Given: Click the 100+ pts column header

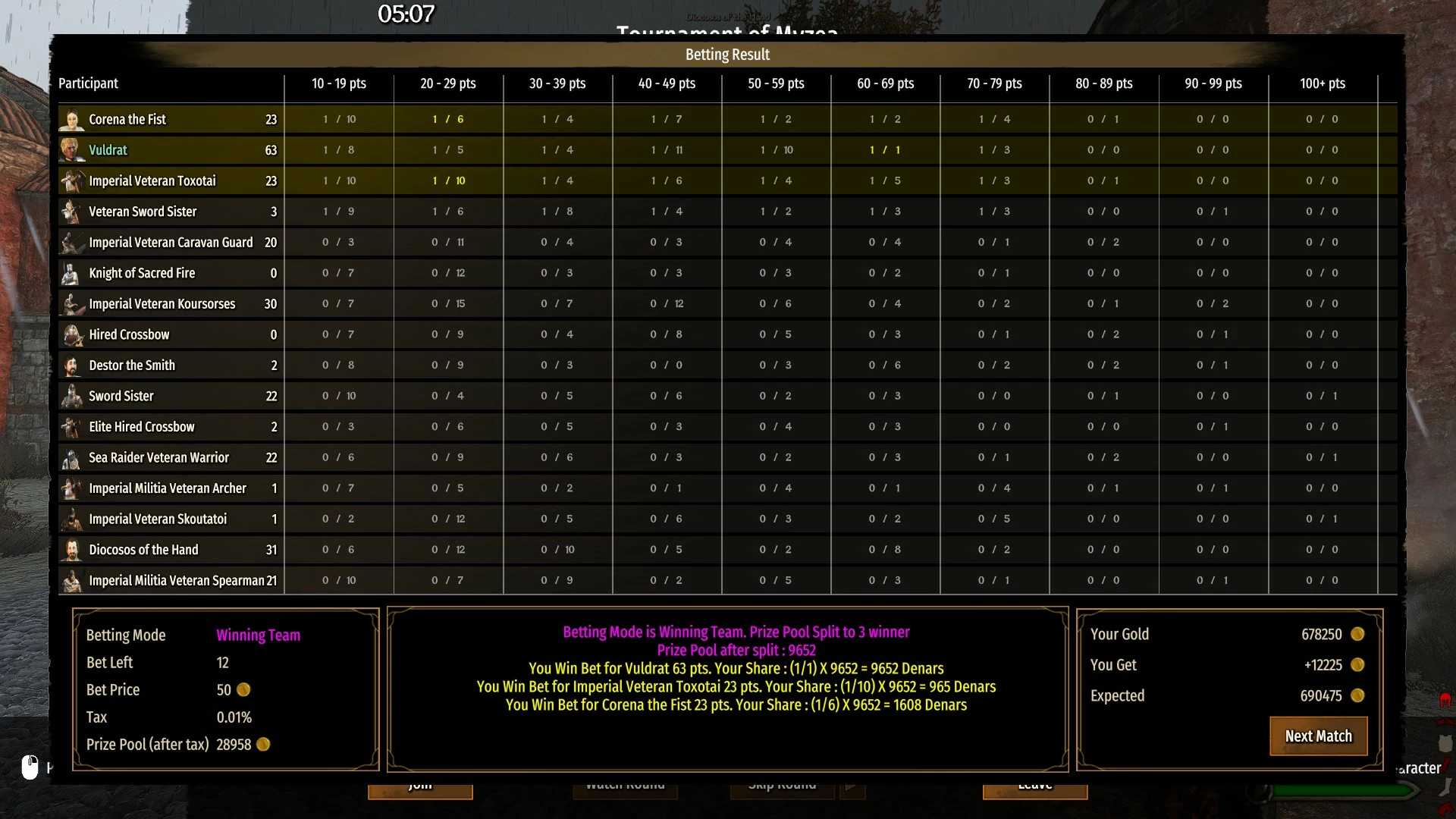Looking at the screenshot, I should pyautogui.click(x=1323, y=83).
